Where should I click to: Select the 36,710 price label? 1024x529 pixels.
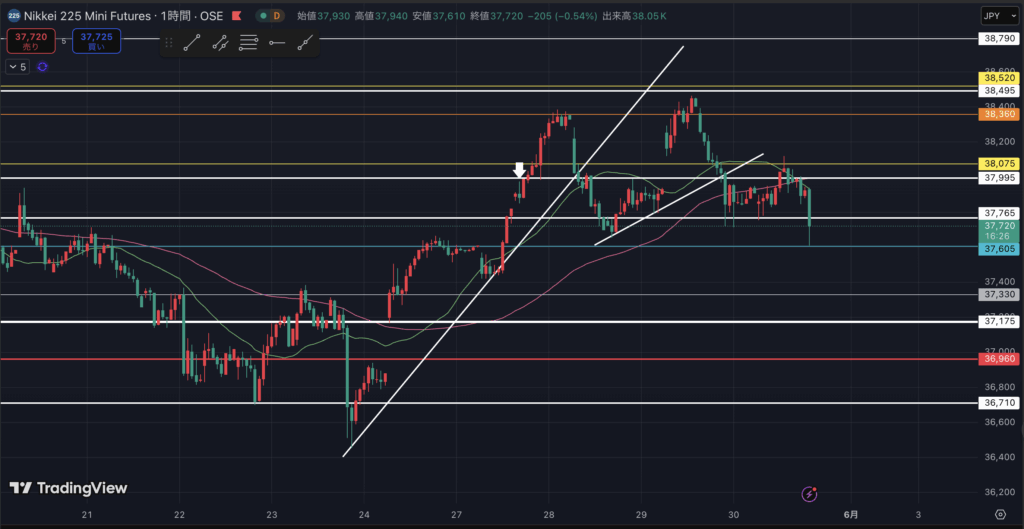[997, 403]
